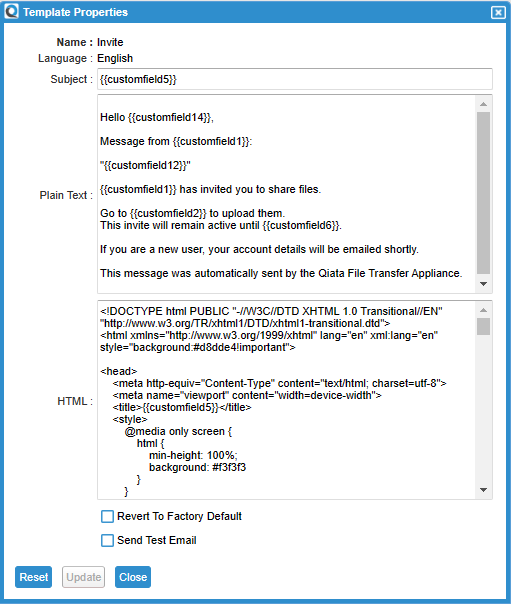Screen dimensions: 511x604
Task: Click the Qiata logo icon in title bar
Action: coord(11,11)
